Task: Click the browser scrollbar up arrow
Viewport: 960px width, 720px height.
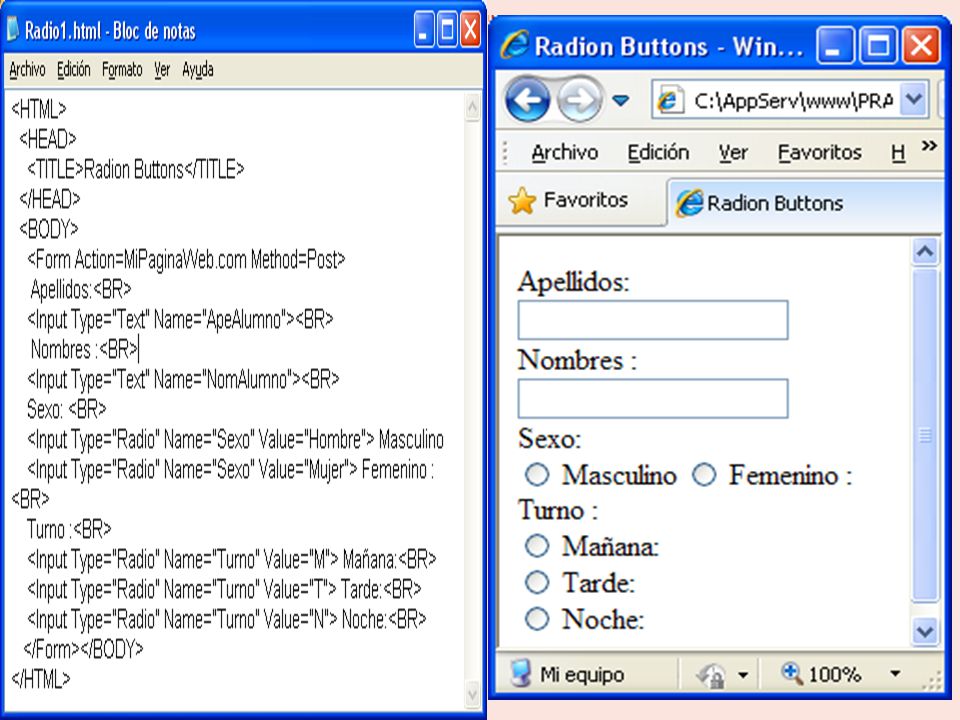Action: pos(925,251)
